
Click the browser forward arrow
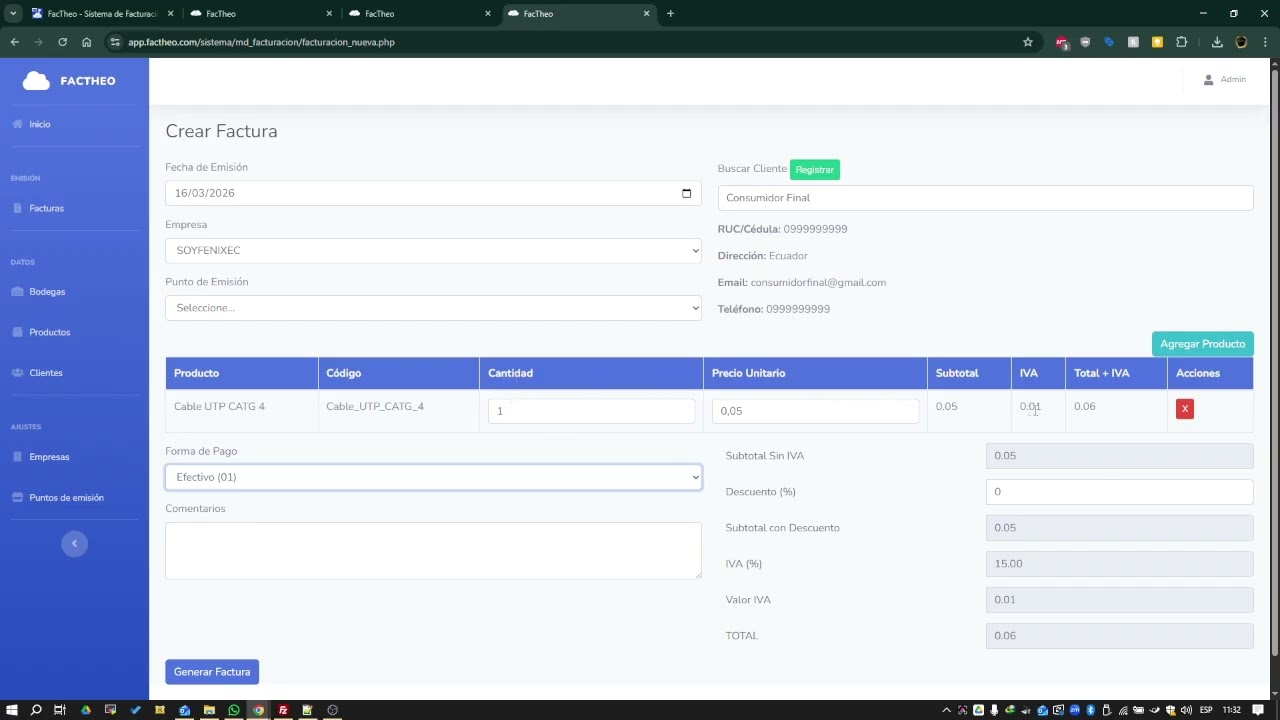38,42
